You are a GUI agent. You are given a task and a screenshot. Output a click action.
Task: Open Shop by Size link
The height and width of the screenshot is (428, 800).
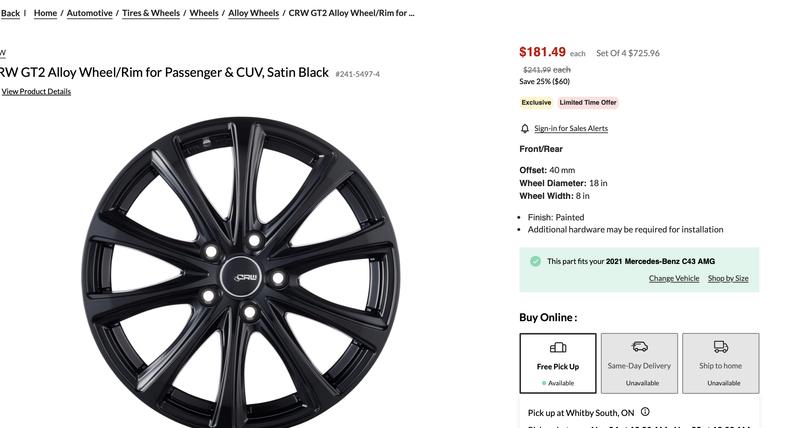(728, 278)
